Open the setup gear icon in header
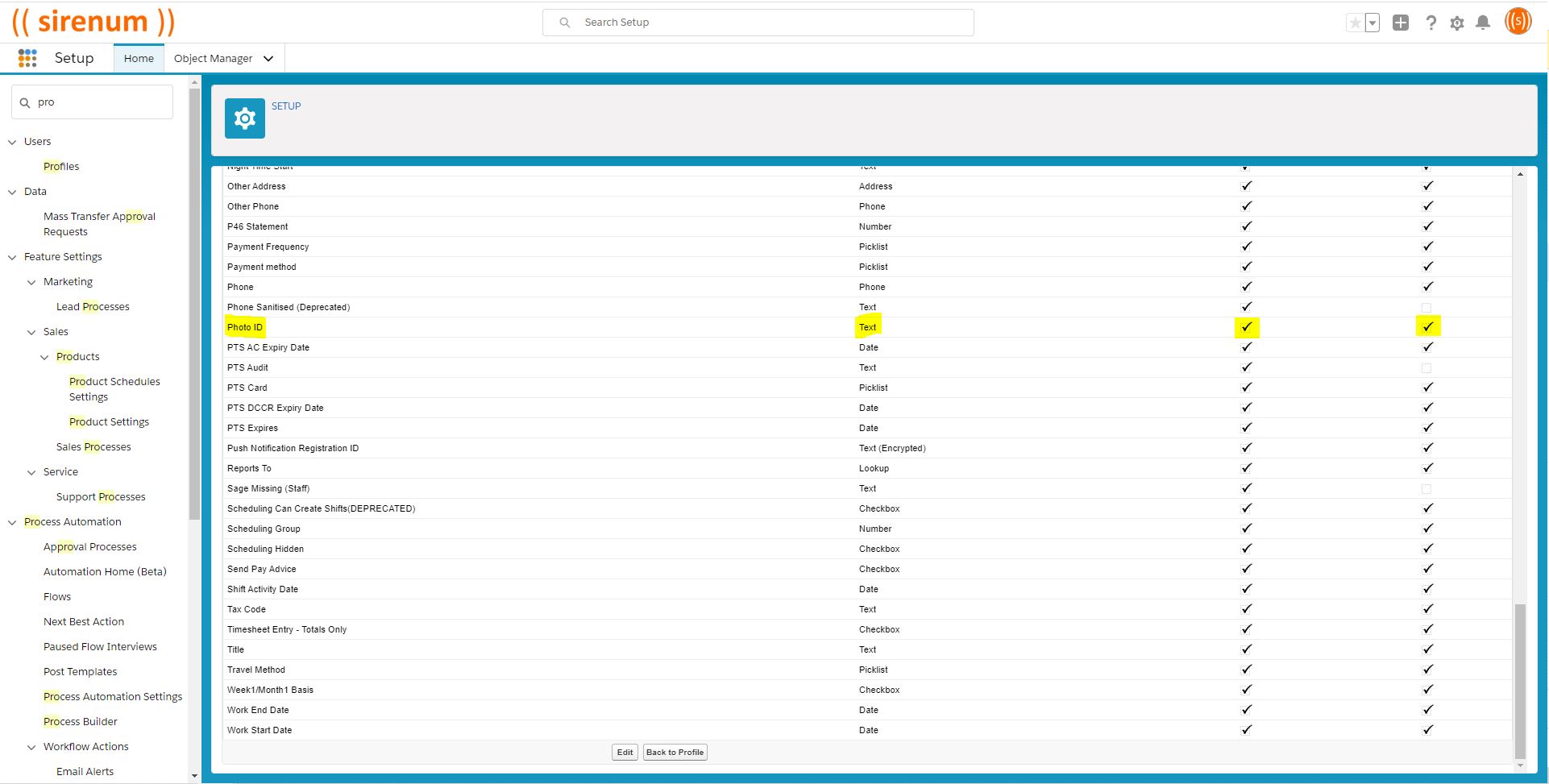 click(x=1456, y=23)
